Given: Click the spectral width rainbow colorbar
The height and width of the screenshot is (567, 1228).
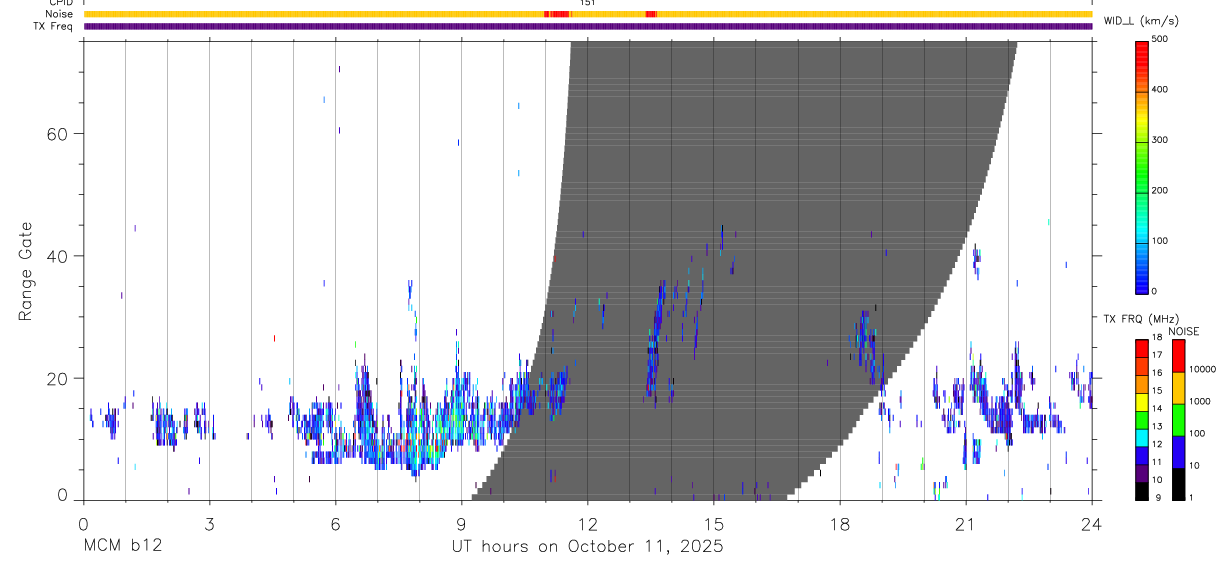Looking at the screenshot, I should [1142, 167].
